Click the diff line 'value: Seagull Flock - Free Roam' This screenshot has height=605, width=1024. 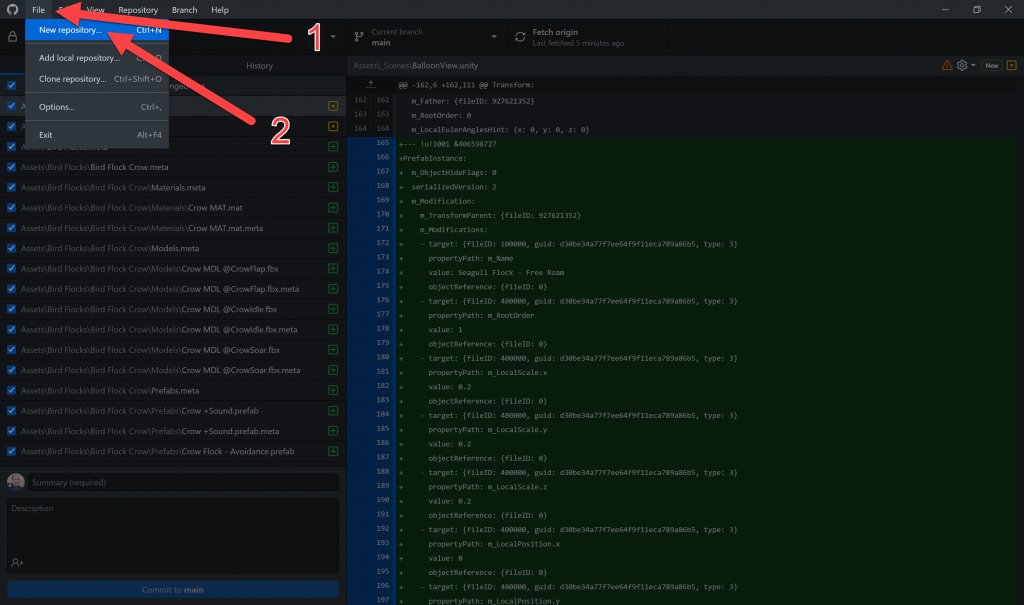coord(496,272)
